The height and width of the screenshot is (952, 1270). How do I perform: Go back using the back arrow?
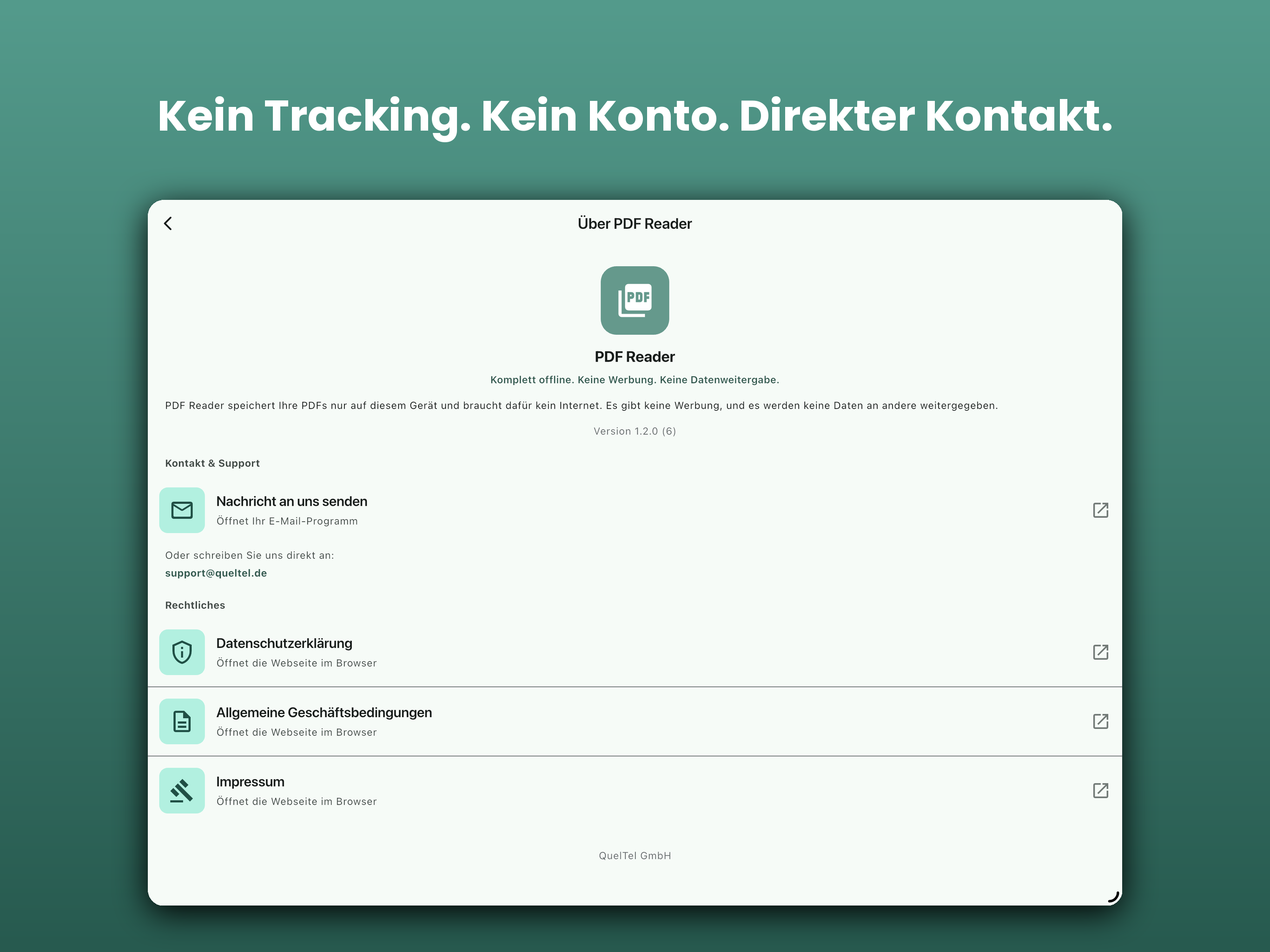tap(168, 224)
